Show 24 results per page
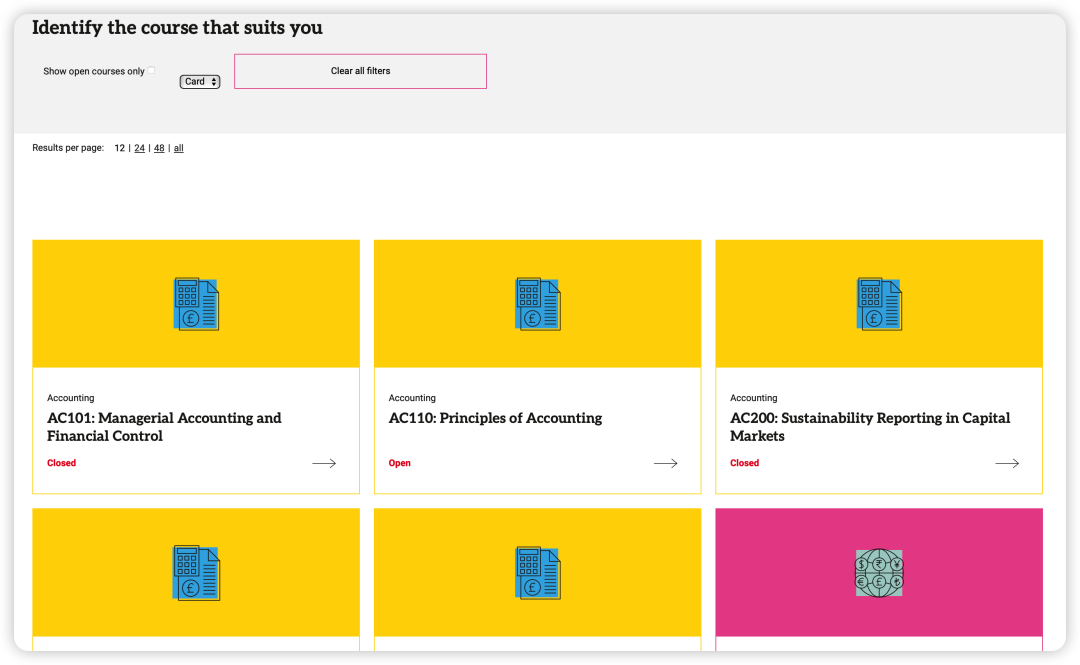 [140, 148]
